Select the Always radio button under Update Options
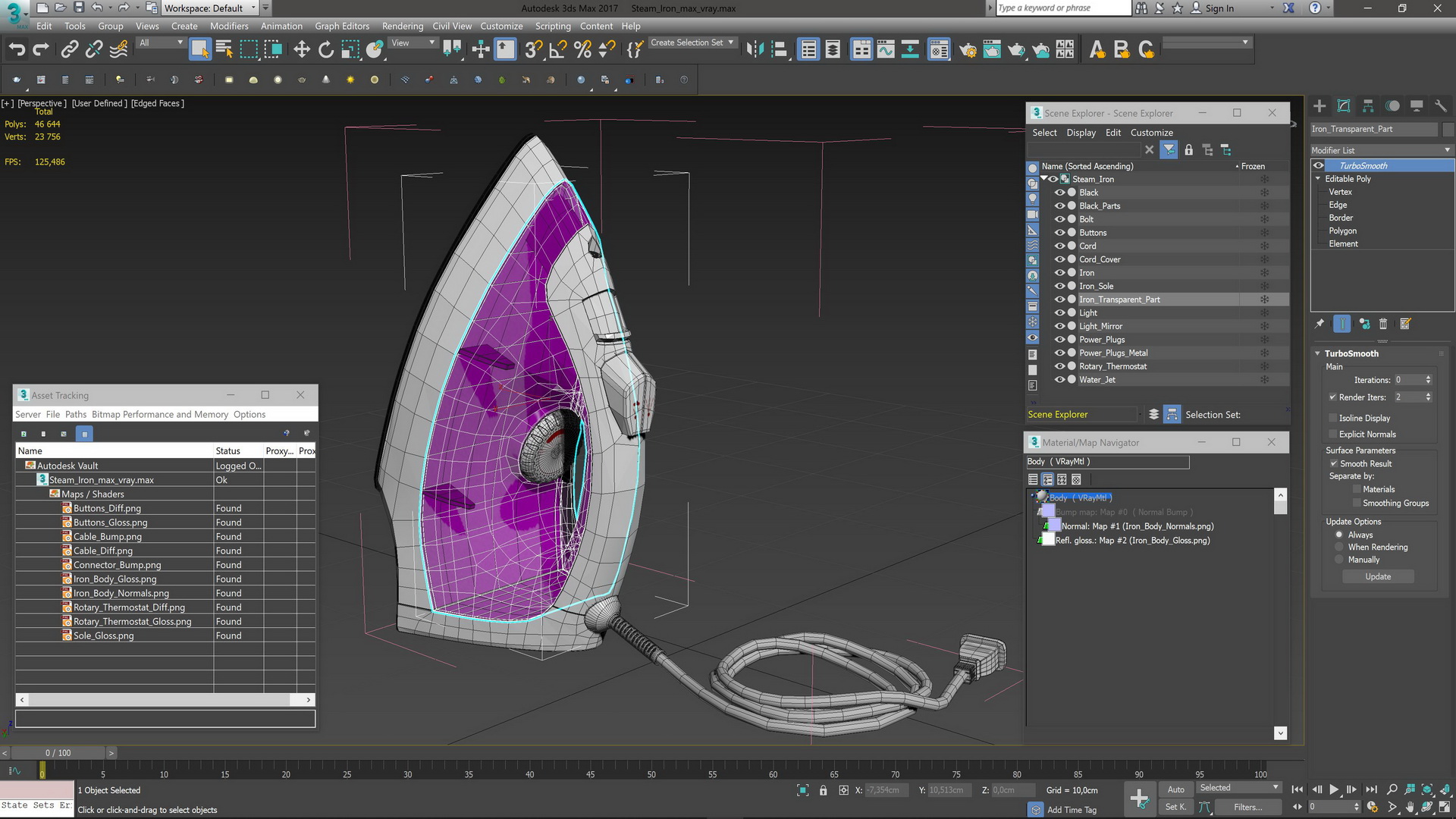 coord(1339,534)
